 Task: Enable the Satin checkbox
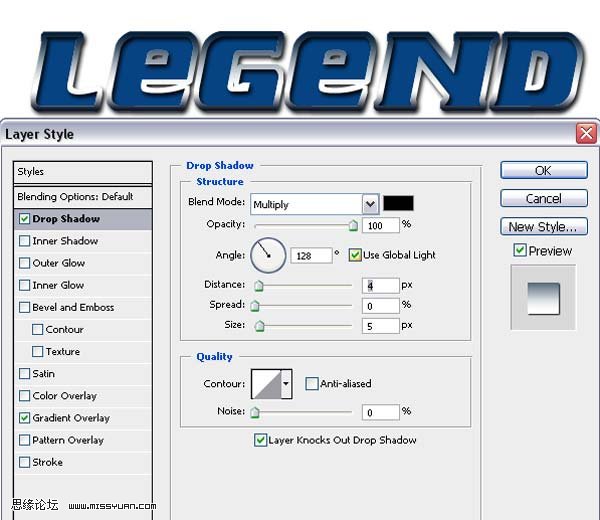(24, 374)
